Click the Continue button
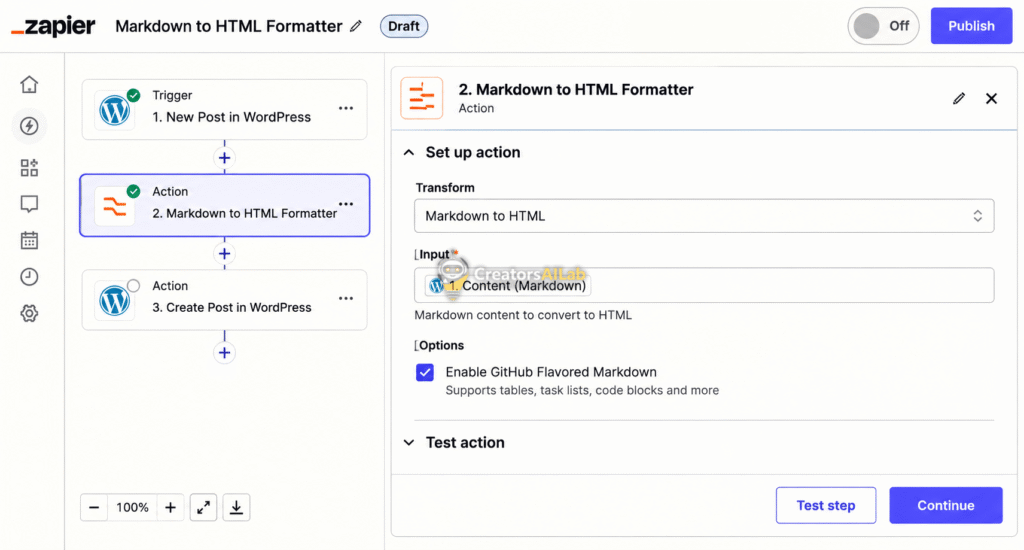The width and height of the screenshot is (1024, 550). [x=946, y=506]
